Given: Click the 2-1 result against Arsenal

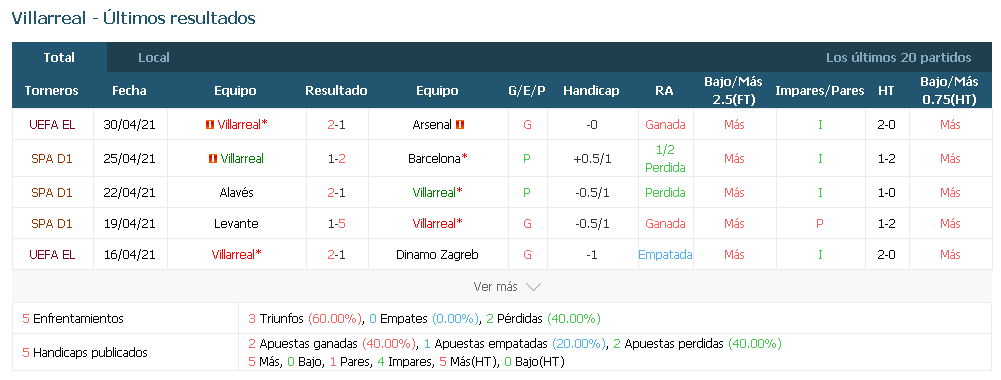Looking at the screenshot, I should pyautogui.click(x=336, y=125).
